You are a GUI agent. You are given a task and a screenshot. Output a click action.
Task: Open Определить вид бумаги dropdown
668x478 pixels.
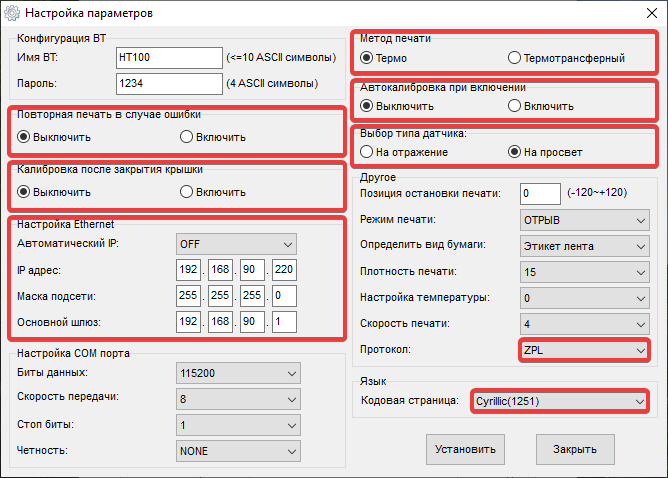tap(584, 246)
